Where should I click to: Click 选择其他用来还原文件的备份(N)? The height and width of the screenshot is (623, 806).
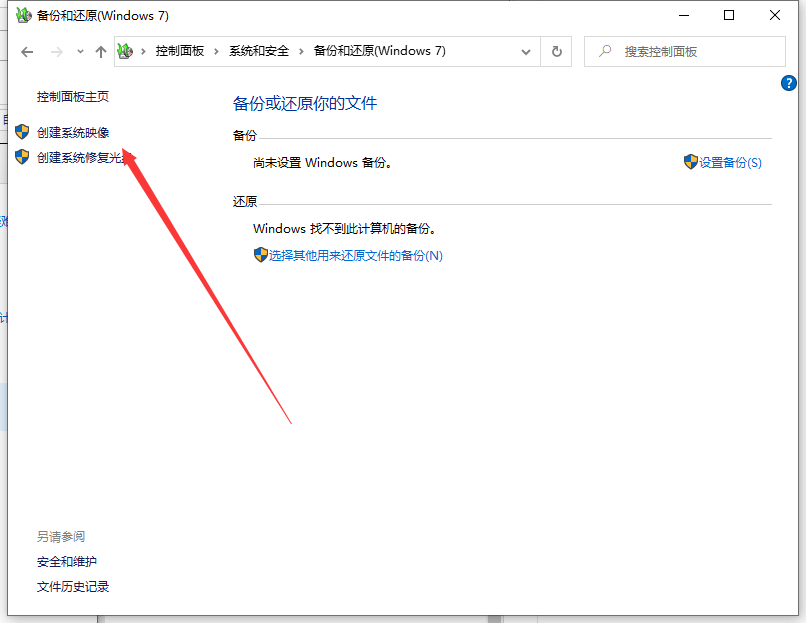[x=355, y=255]
